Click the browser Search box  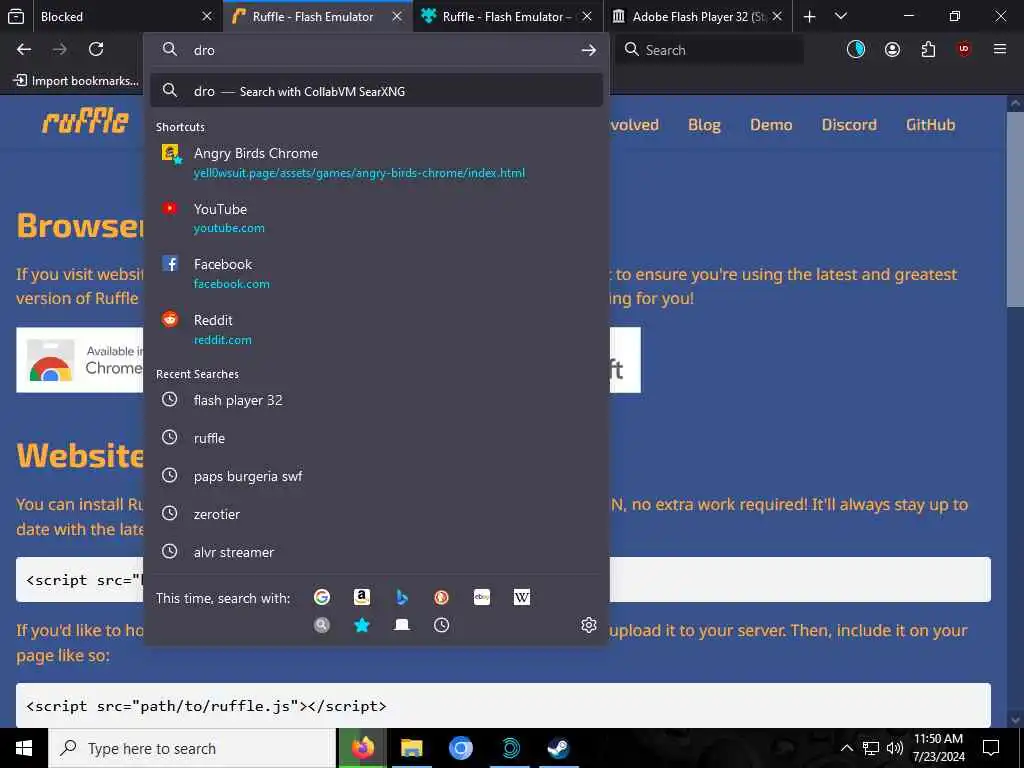[x=709, y=50]
